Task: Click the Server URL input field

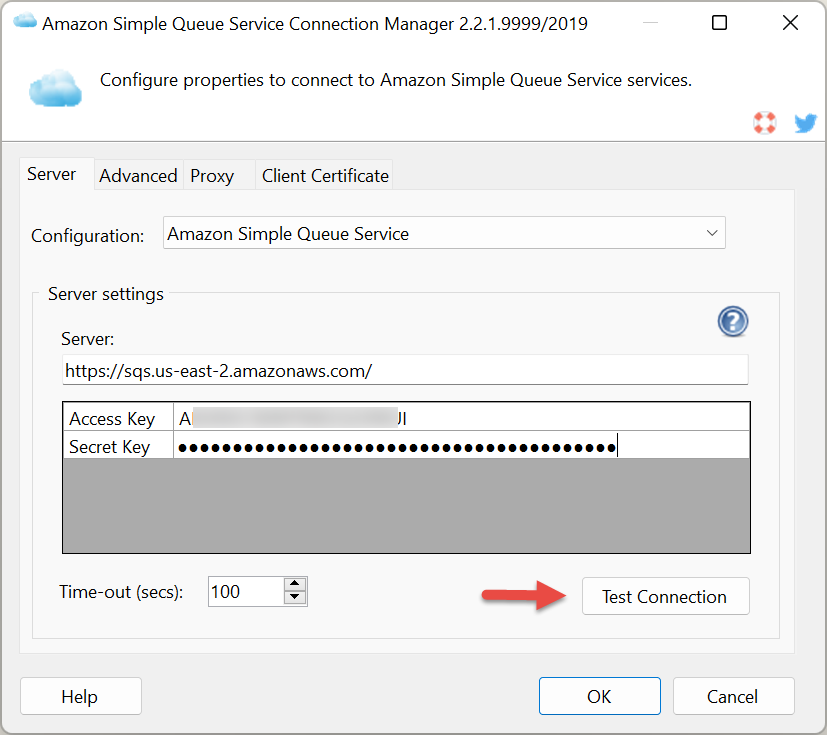Action: tap(405, 370)
